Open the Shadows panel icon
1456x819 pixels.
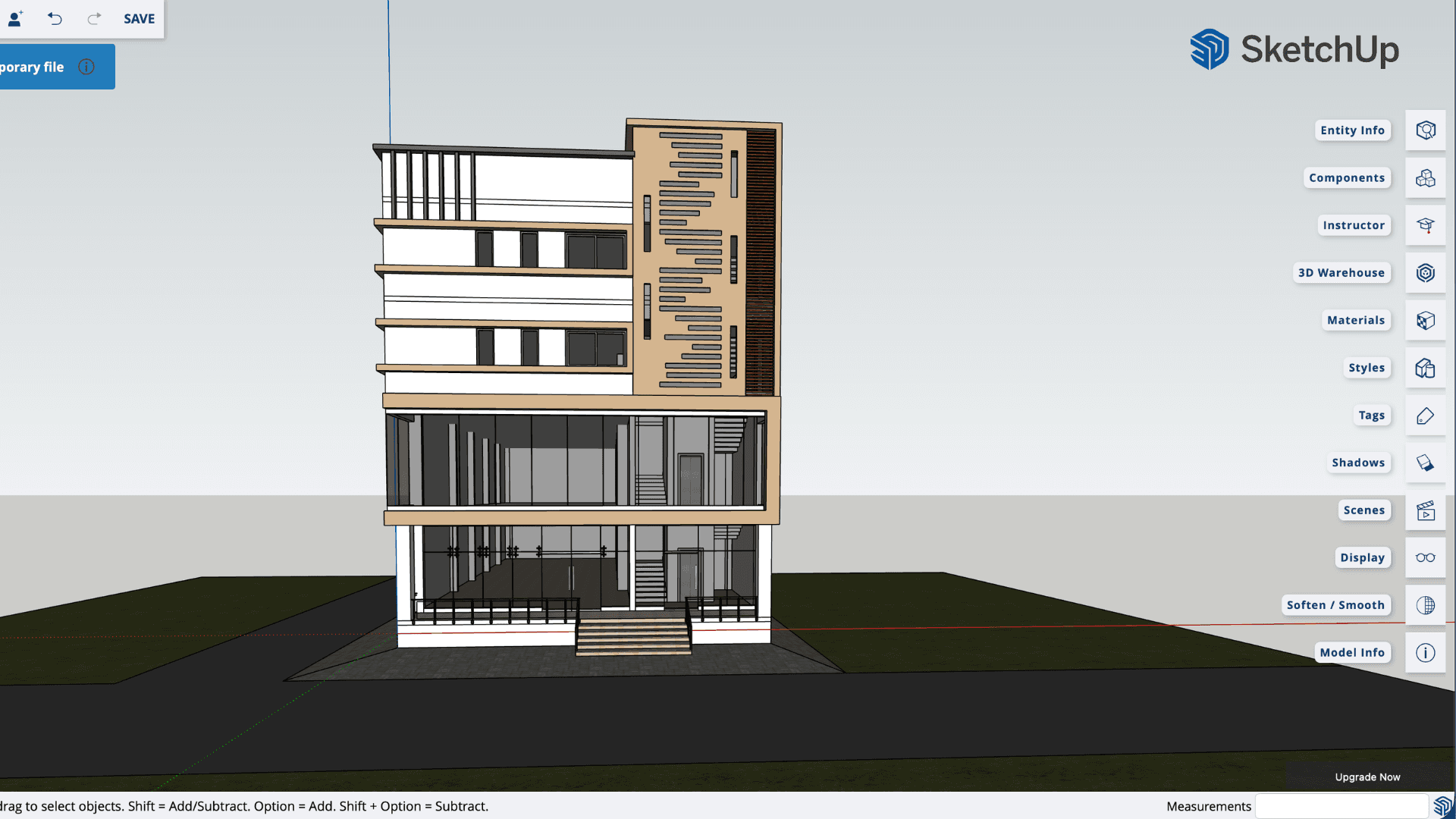1426,463
